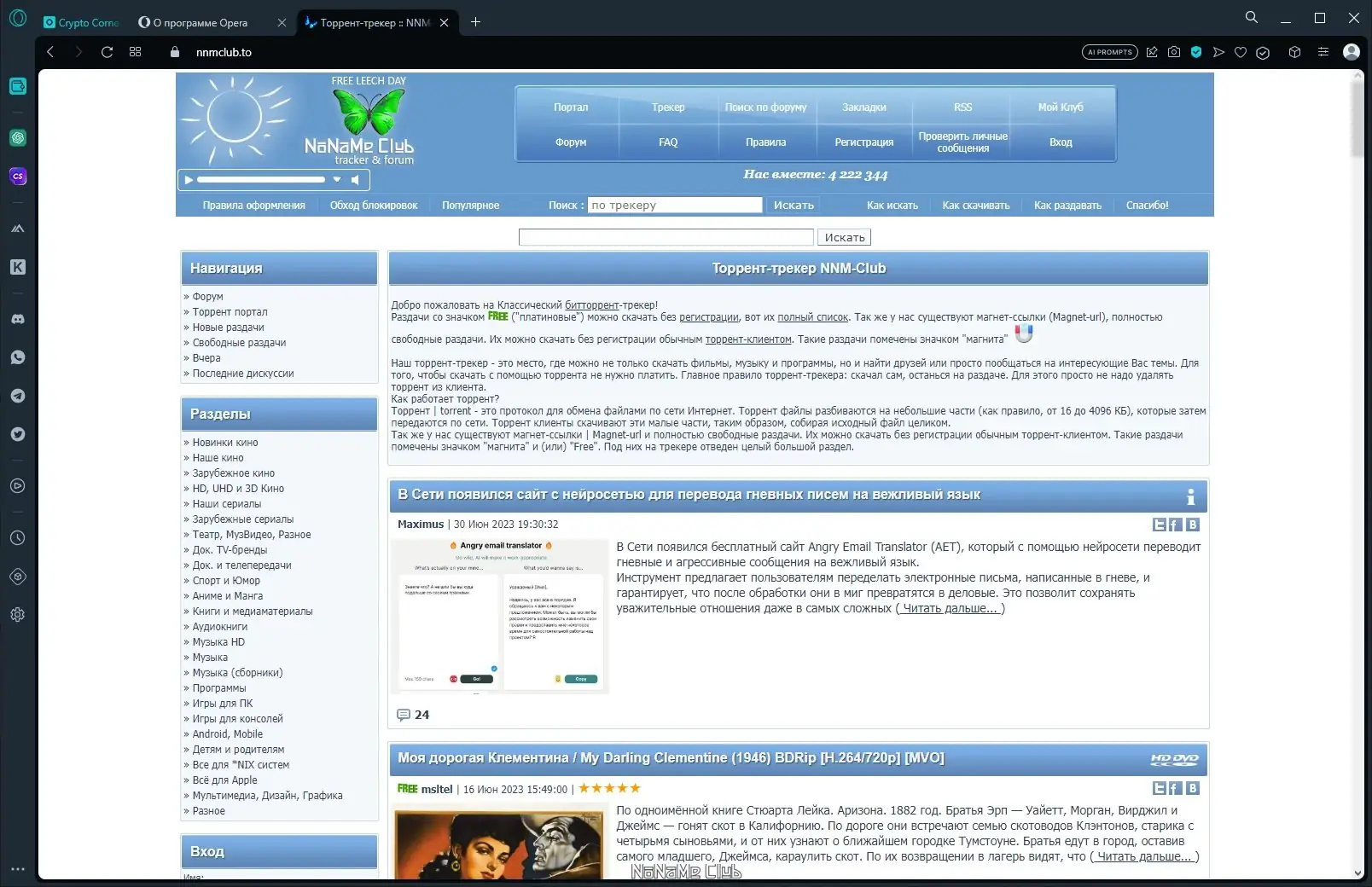Take a snapshot with the camera tool
The image size is (1372, 887).
(x=1173, y=52)
